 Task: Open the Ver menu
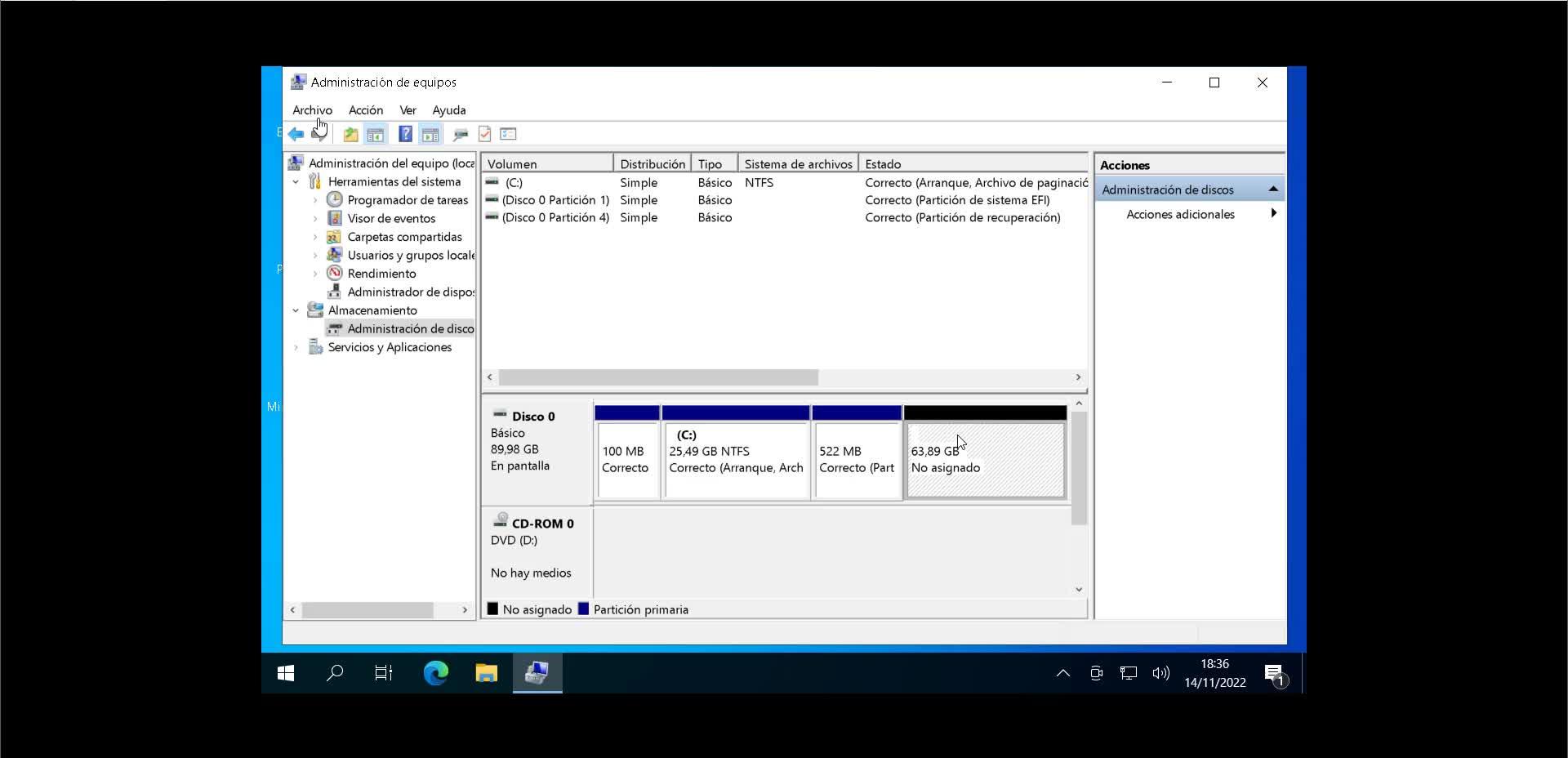(x=408, y=110)
